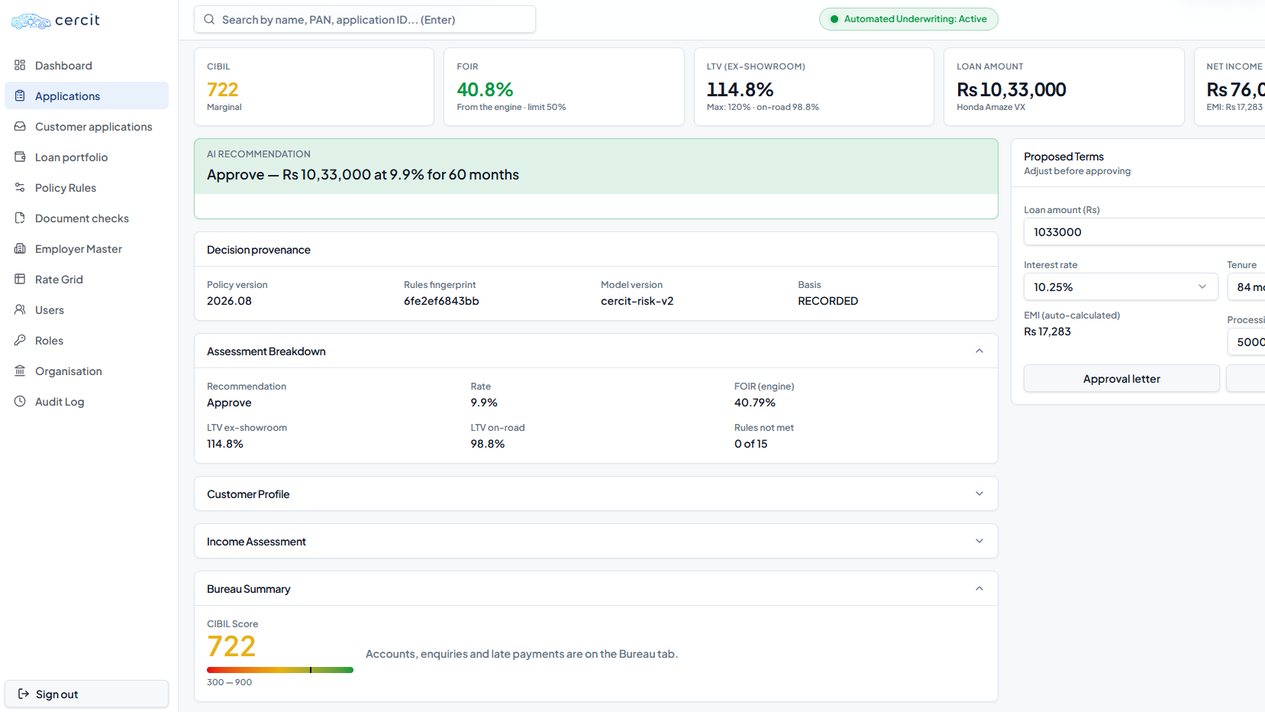Click the Applications clipboard icon

tap(20, 96)
